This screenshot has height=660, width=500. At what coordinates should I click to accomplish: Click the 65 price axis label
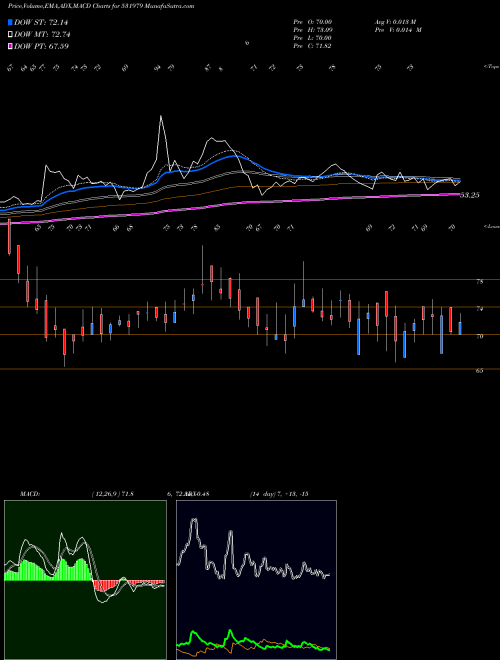pos(479,370)
